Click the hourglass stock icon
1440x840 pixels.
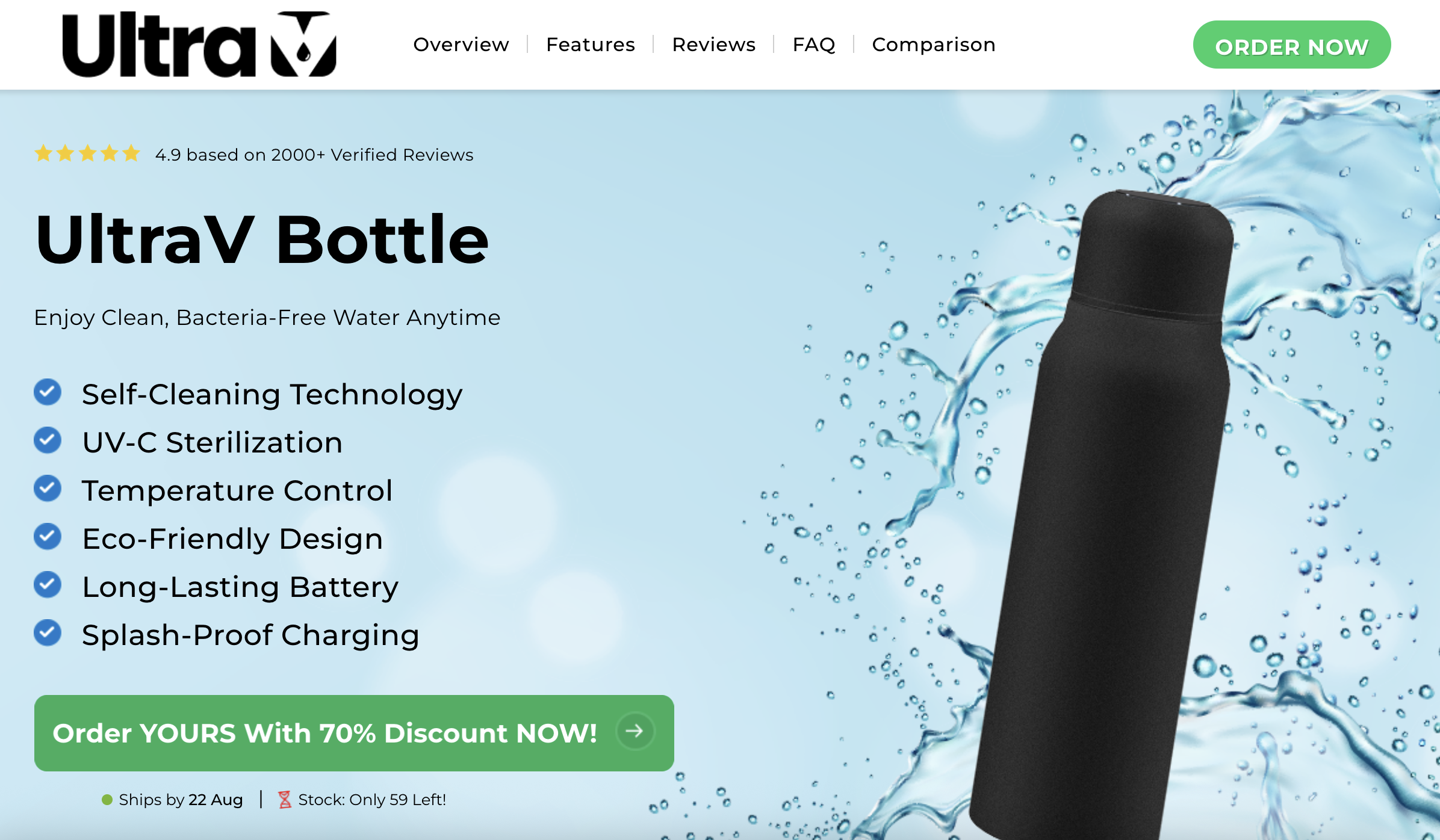coord(285,800)
